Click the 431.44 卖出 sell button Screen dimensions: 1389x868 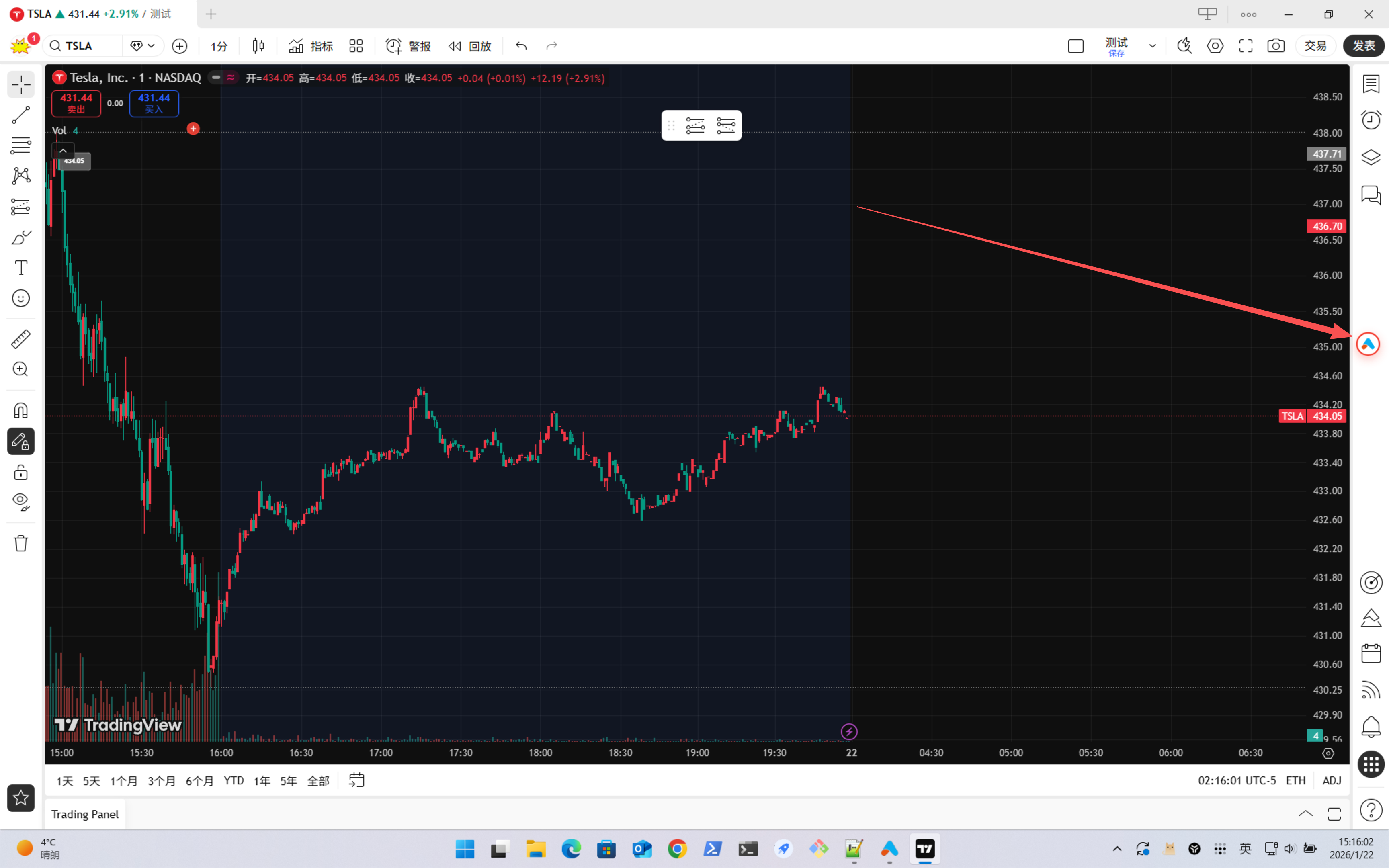click(76, 103)
